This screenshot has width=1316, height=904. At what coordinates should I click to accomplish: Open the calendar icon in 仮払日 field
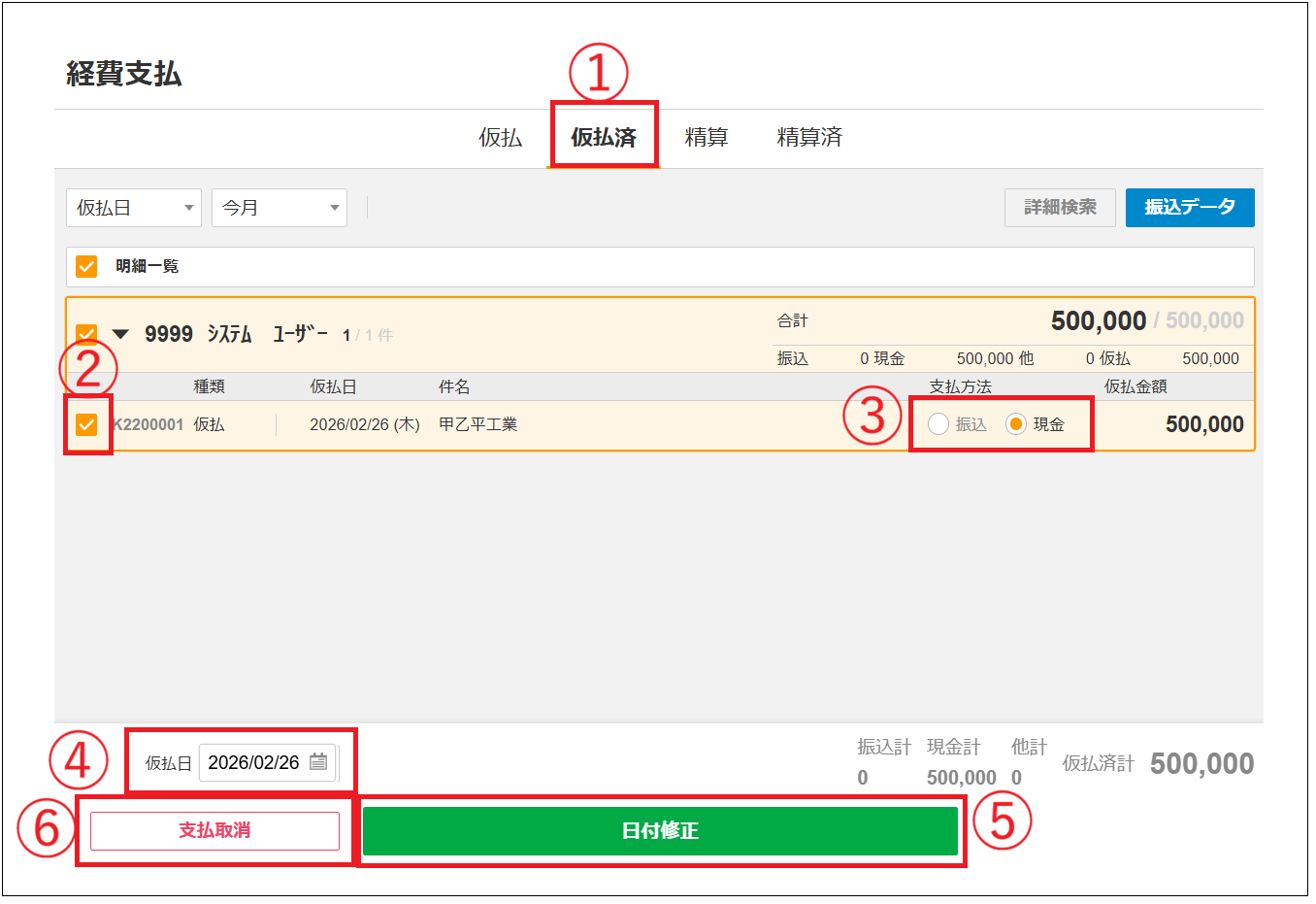[318, 762]
